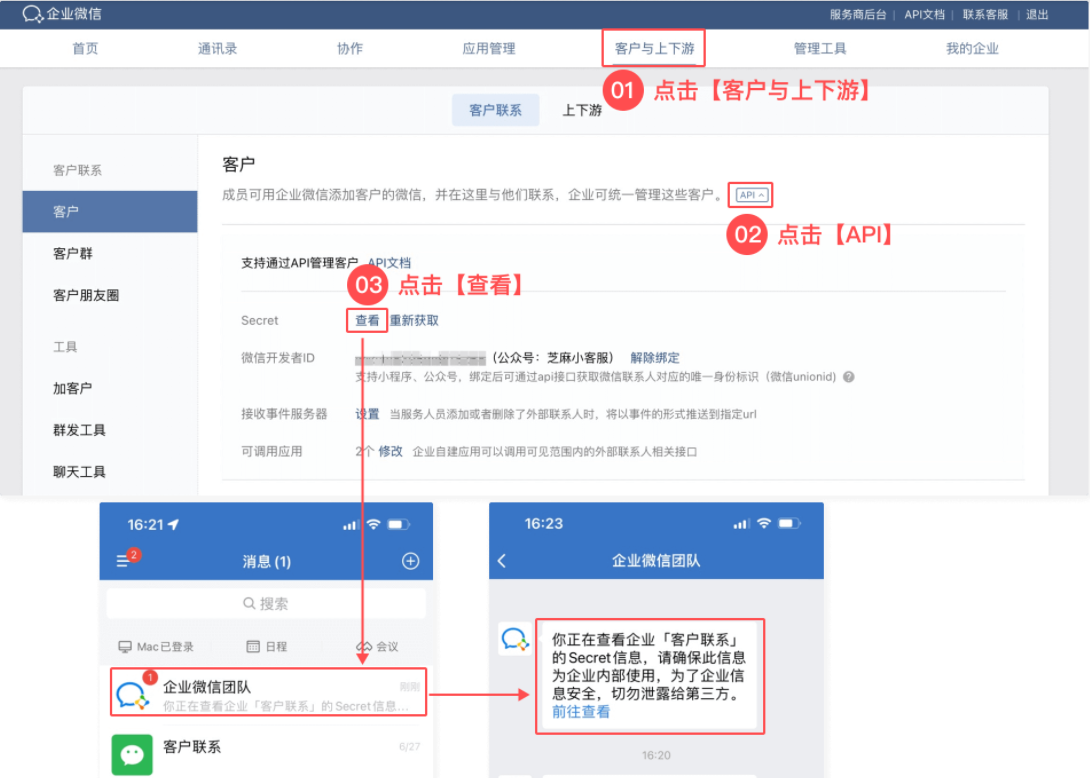Open 服务商后台 in the top bar
1090x778 pixels.
coord(858,15)
